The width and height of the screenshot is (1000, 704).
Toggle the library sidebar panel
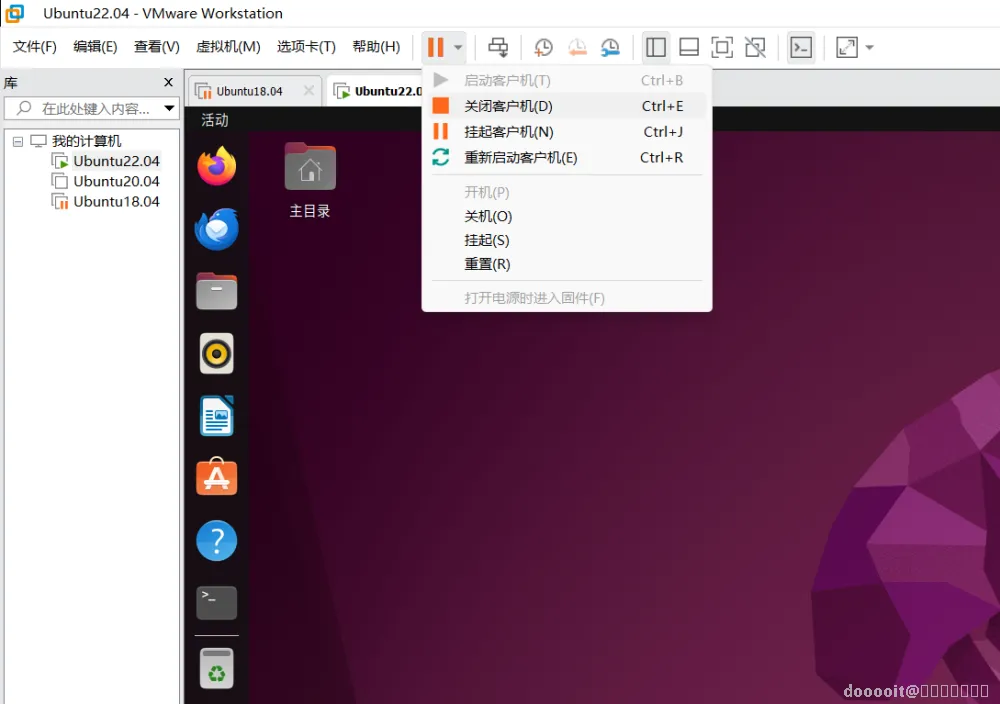[x=656, y=47]
